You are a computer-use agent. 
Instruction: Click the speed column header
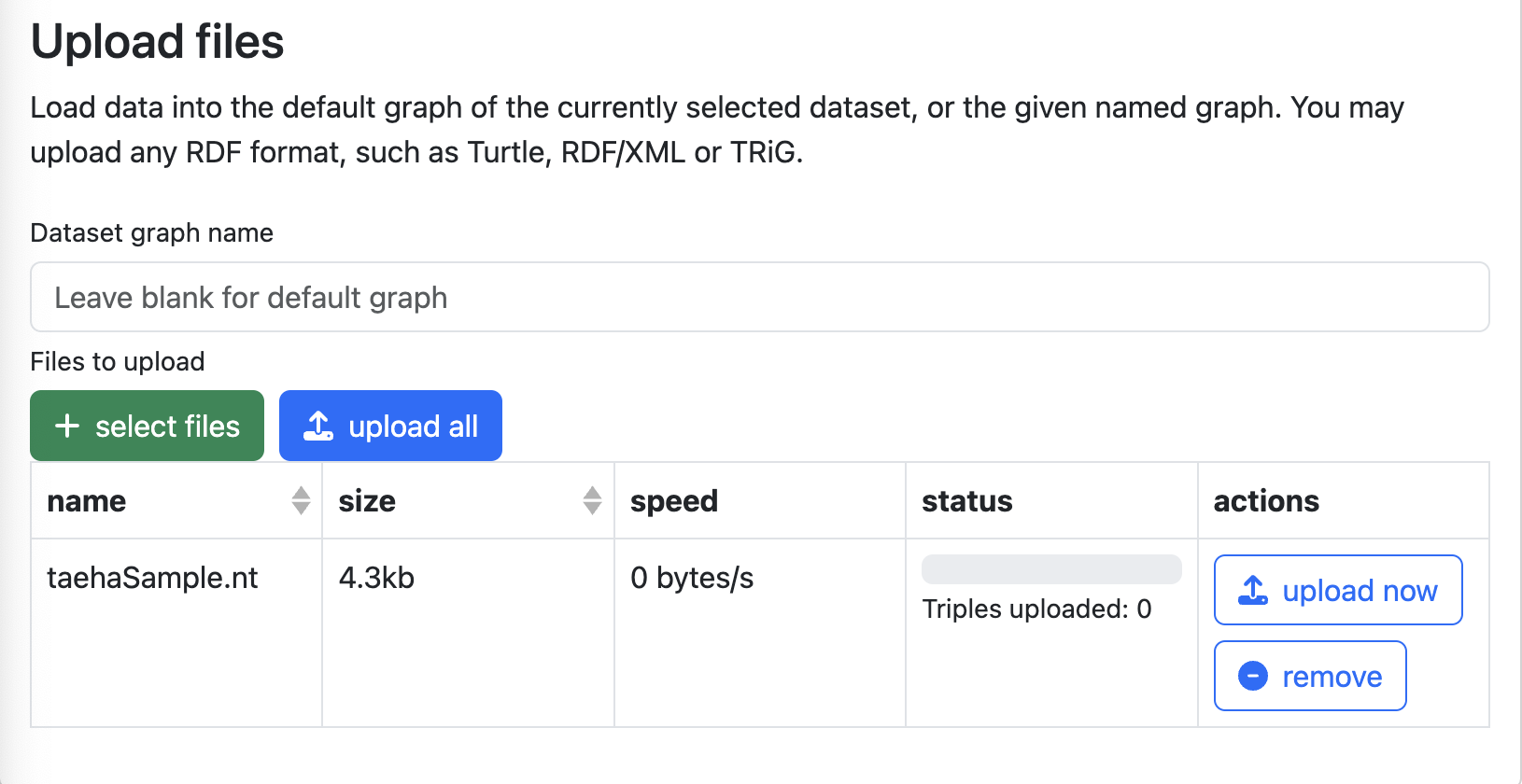click(674, 501)
